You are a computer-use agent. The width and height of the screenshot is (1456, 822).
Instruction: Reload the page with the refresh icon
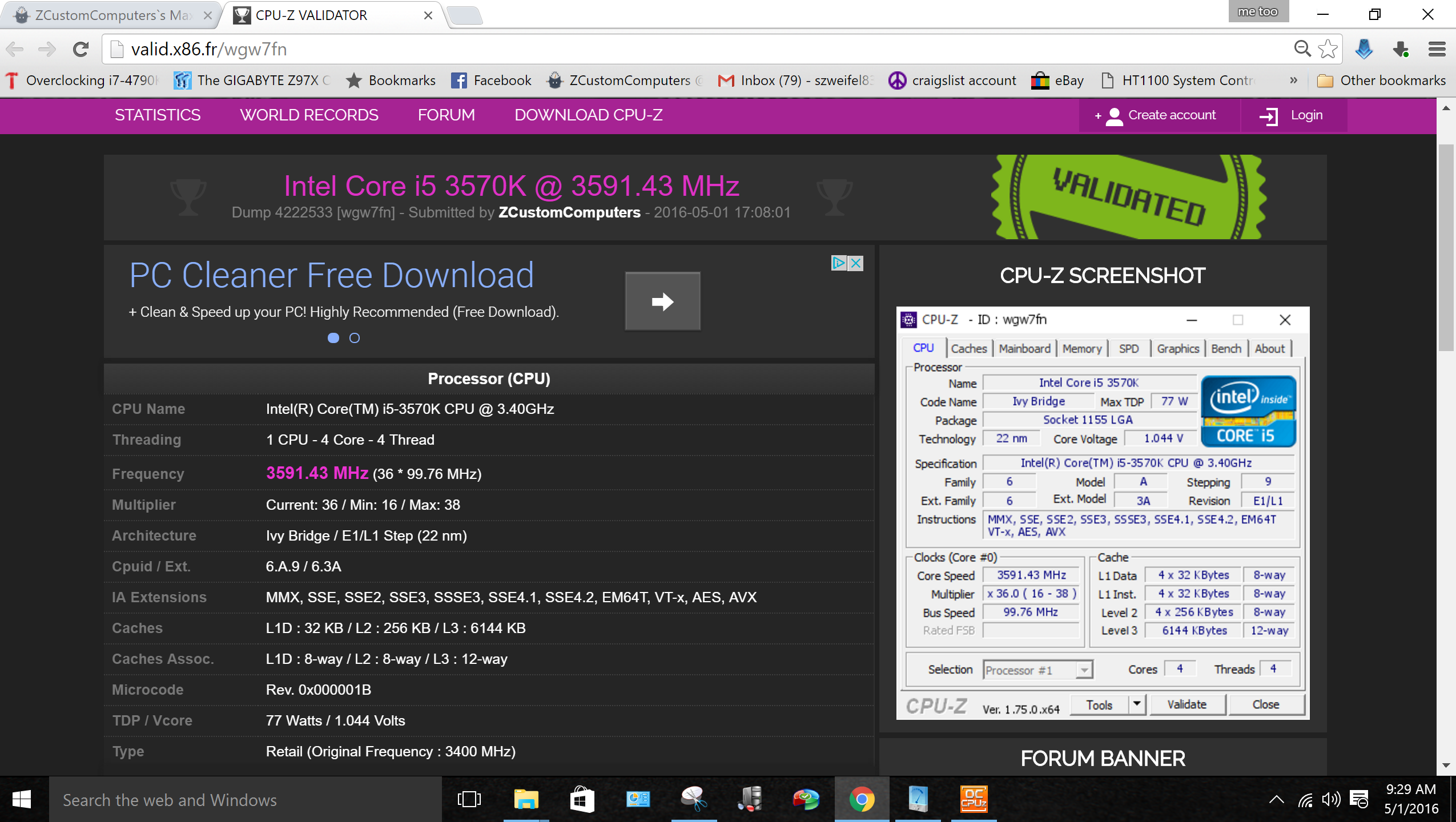pos(81,50)
